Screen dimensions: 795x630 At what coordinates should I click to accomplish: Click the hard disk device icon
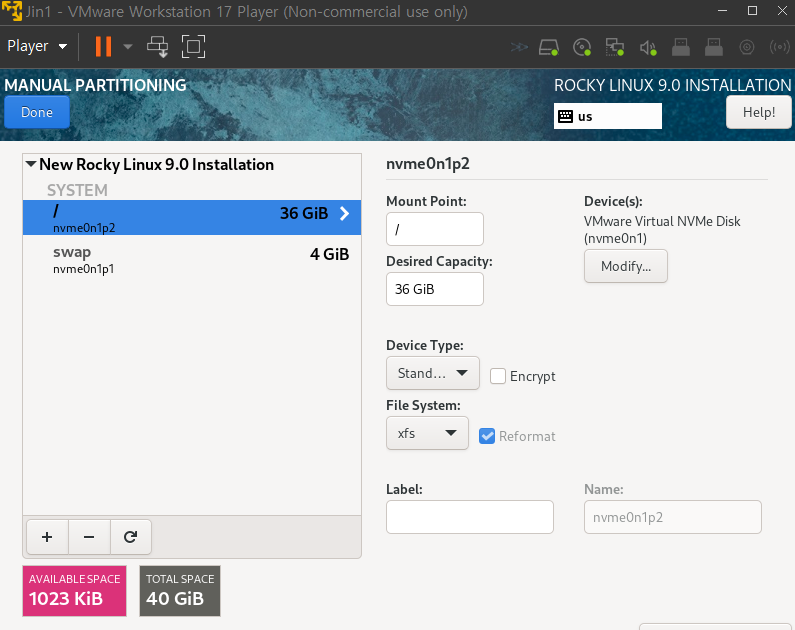point(549,48)
